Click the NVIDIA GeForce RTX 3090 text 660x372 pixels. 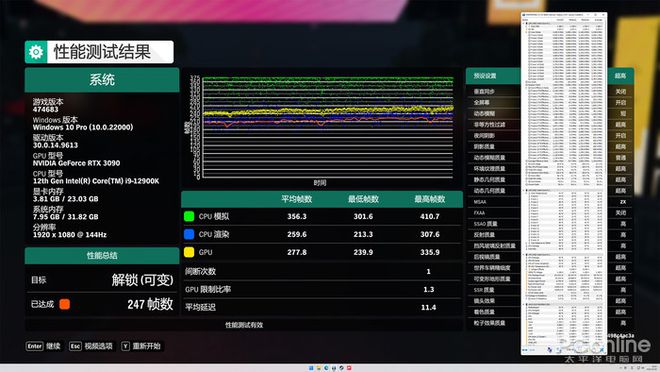[76, 163]
